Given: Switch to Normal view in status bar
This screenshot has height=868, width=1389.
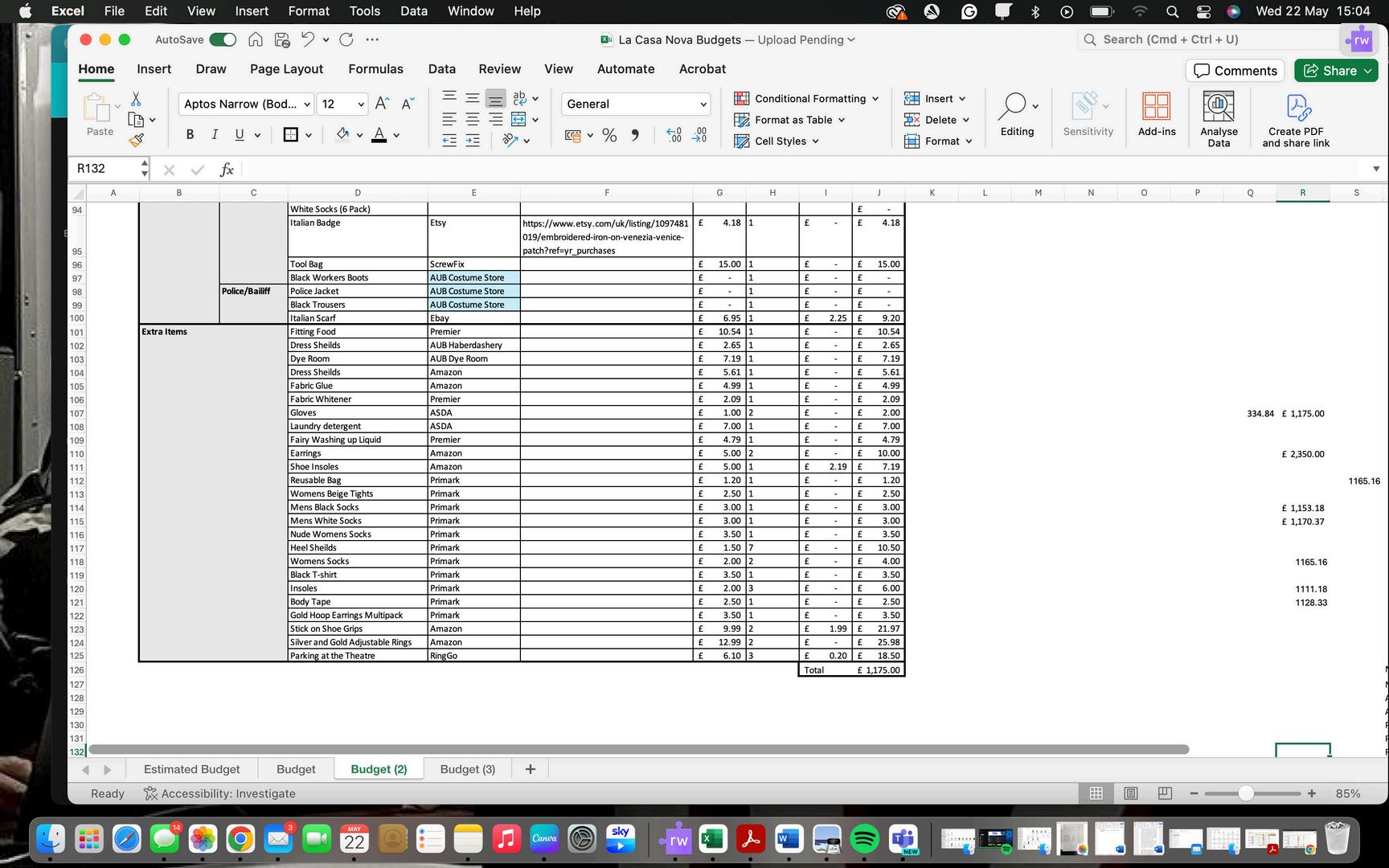Looking at the screenshot, I should tap(1096, 793).
